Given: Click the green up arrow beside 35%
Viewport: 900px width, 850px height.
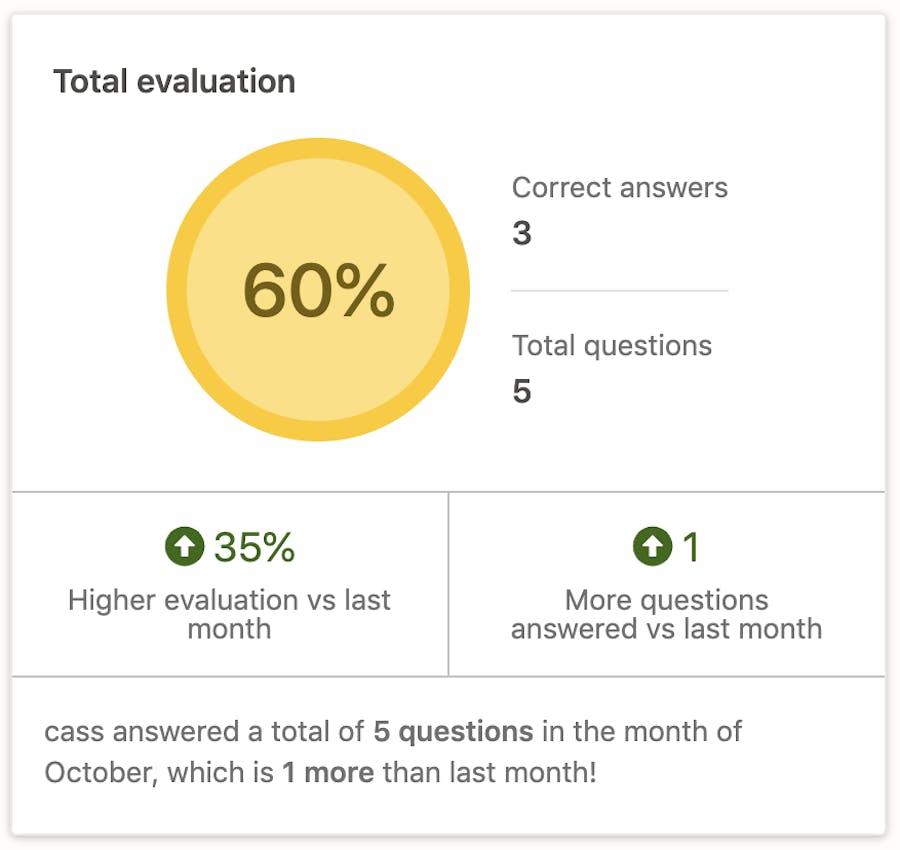Looking at the screenshot, I should click(184, 547).
